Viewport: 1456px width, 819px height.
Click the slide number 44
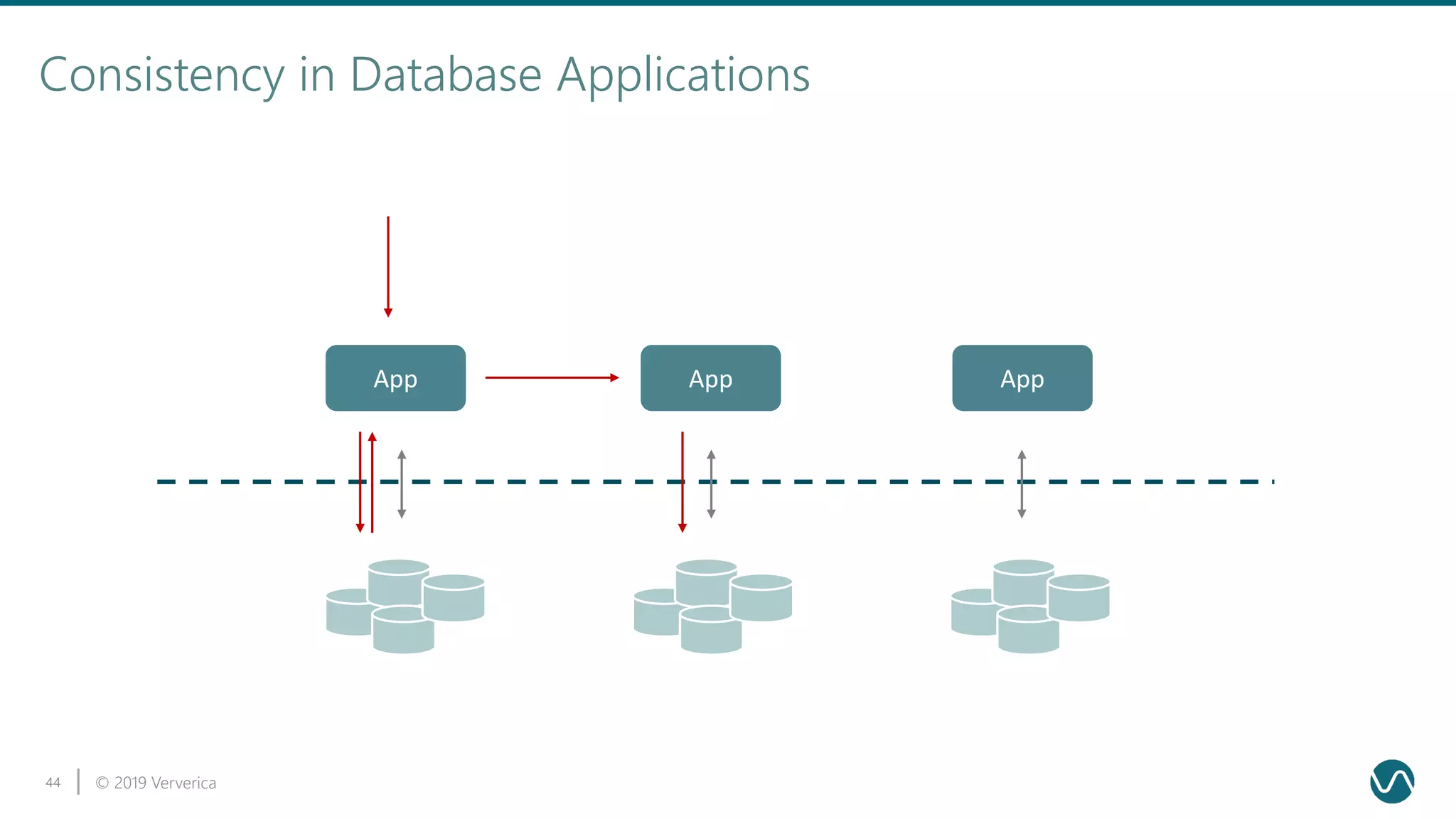(53, 783)
